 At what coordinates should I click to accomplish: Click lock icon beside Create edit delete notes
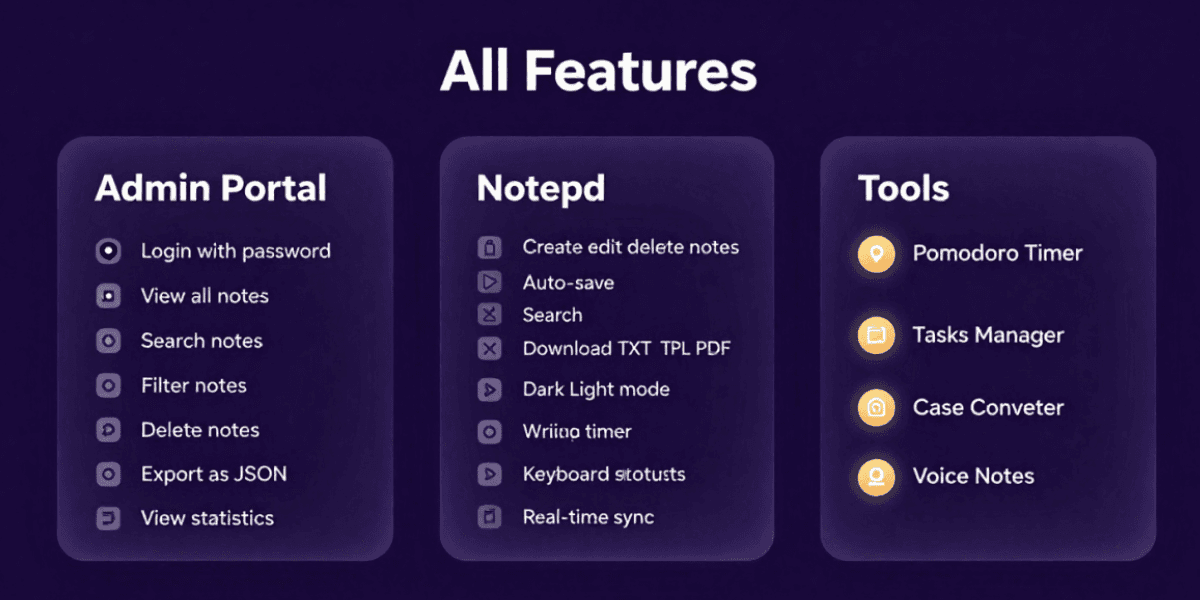(x=489, y=247)
